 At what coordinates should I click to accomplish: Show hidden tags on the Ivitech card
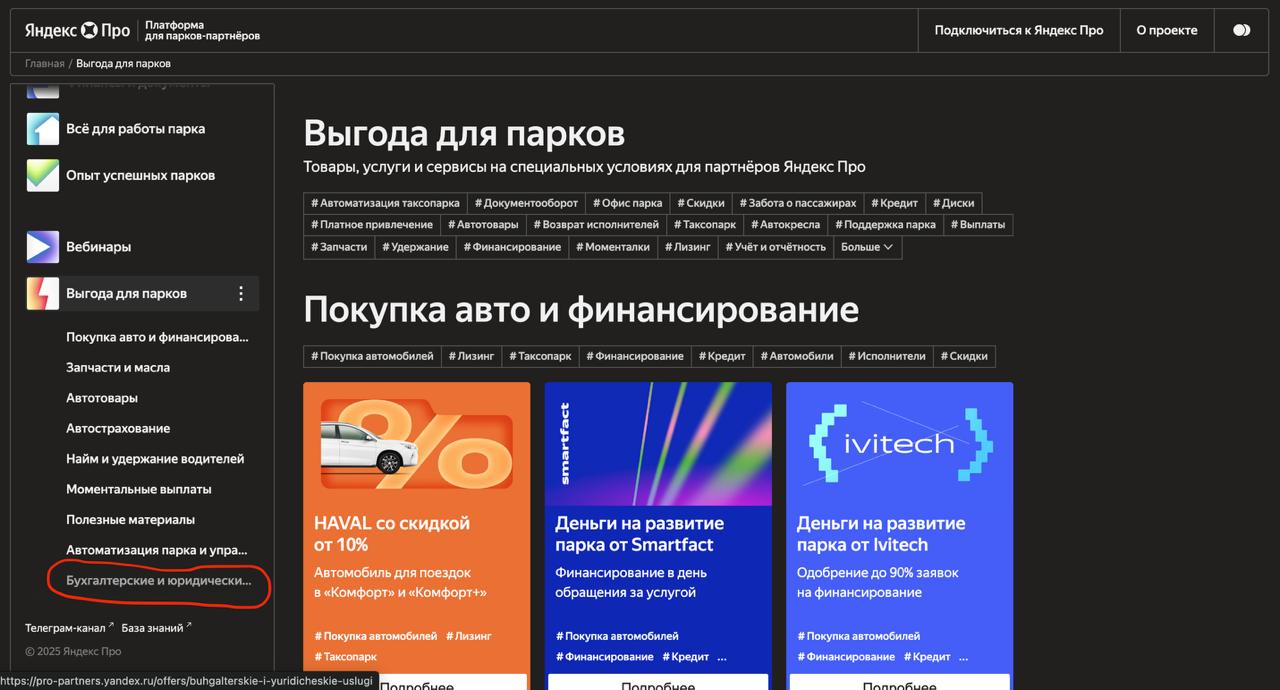pyautogui.click(x=964, y=657)
